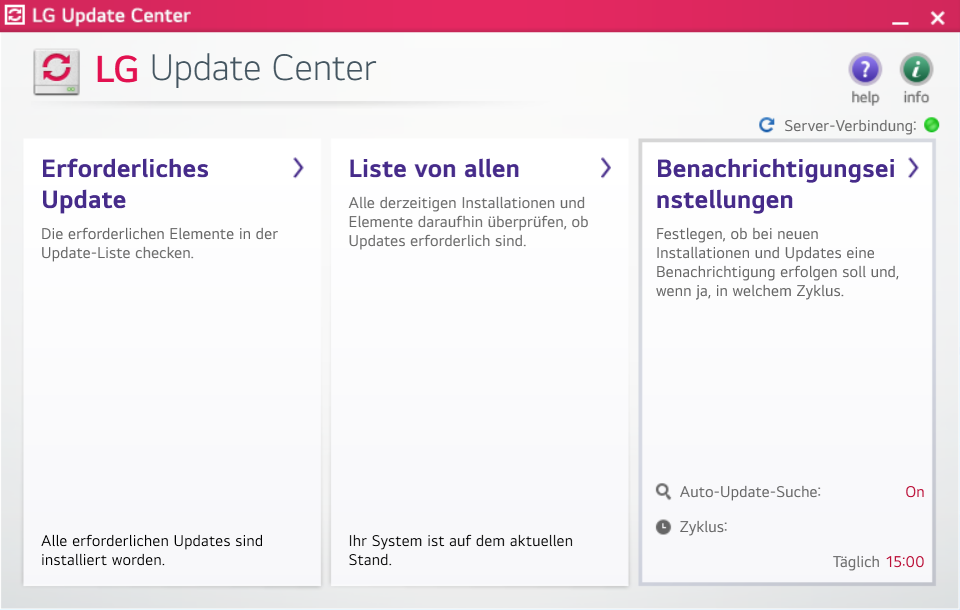Open the Erforderliches Update heading
This screenshot has height=610, width=960.
coord(125,184)
